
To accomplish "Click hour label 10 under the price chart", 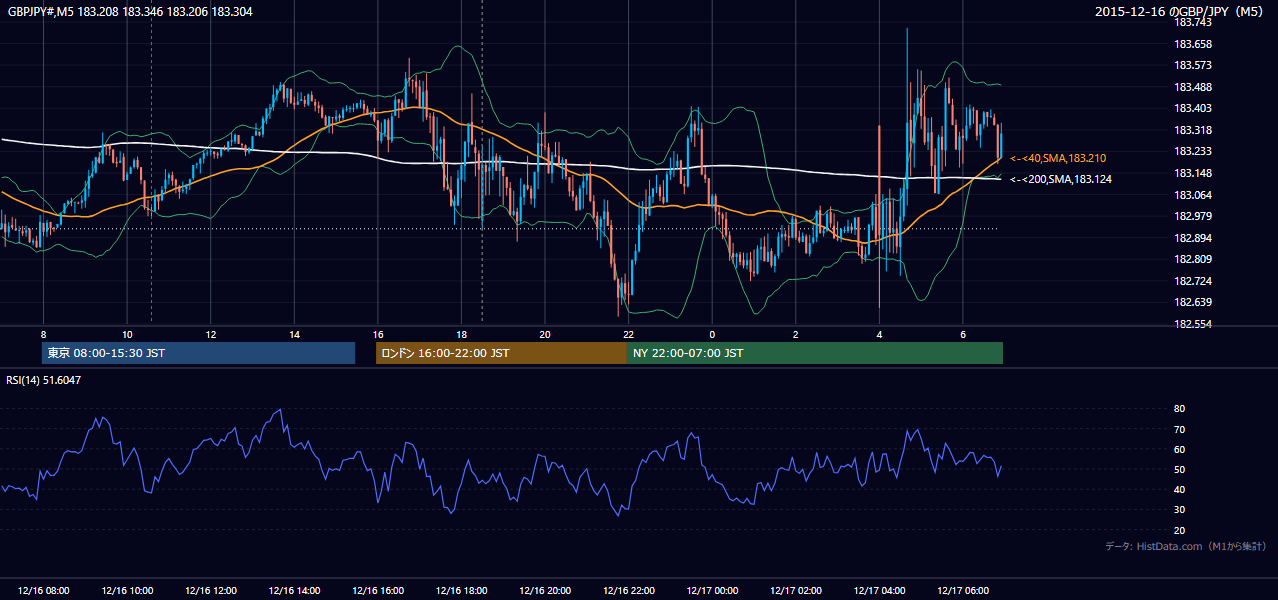I will (x=127, y=334).
